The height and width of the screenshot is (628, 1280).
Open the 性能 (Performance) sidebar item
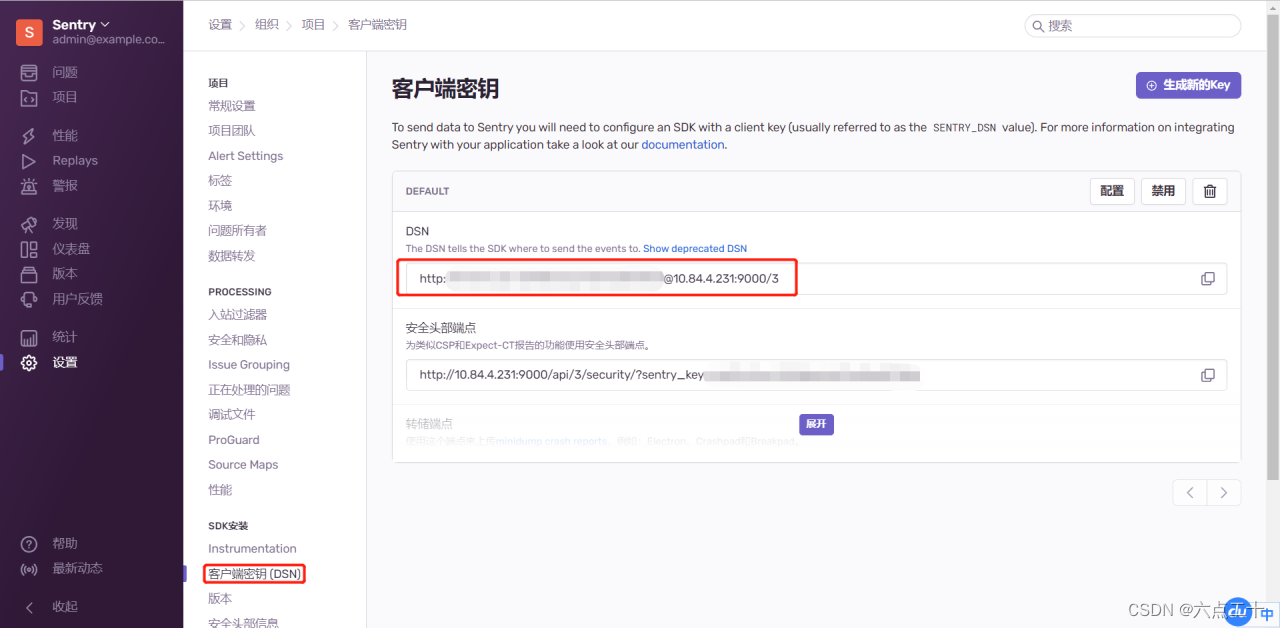64,135
